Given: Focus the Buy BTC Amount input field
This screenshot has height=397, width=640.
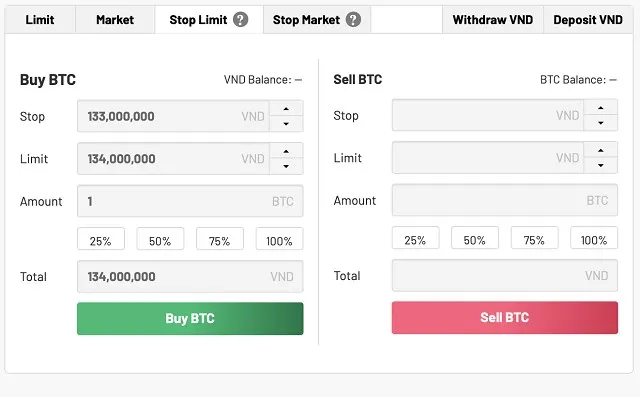Looking at the screenshot, I should click(190, 201).
